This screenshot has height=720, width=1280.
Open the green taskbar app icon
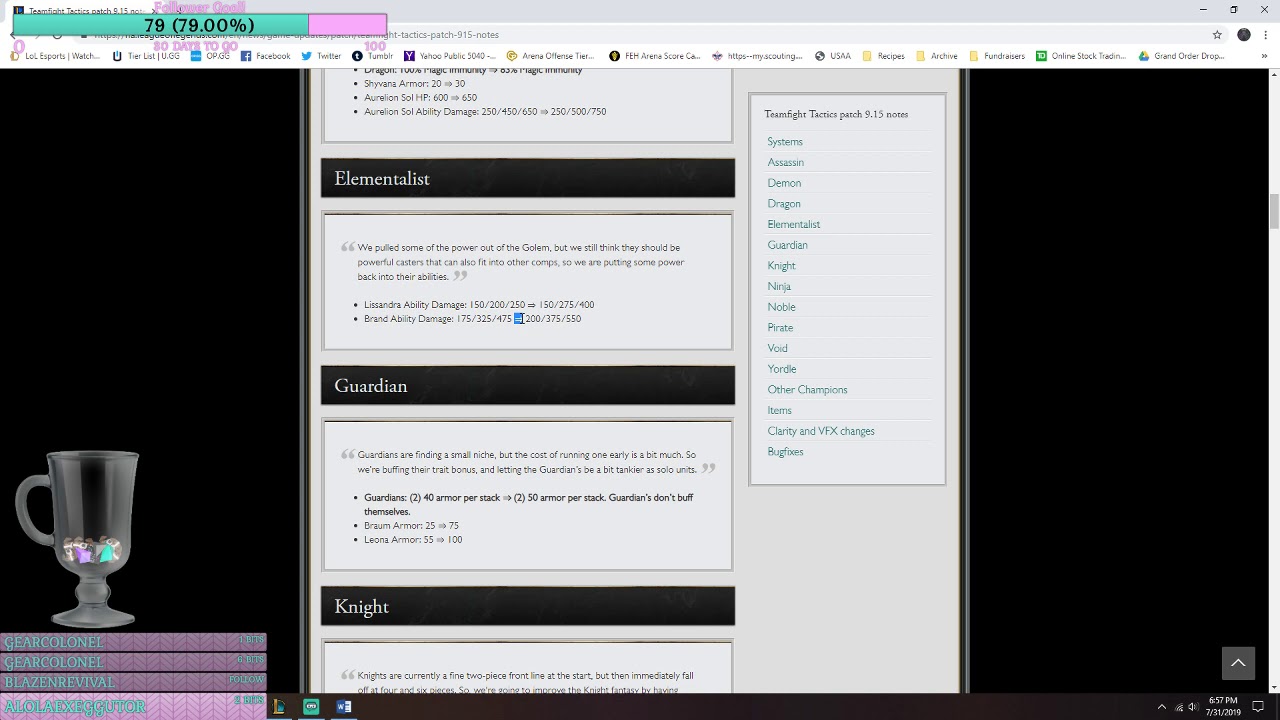pyautogui.click(x=311, y=706)
